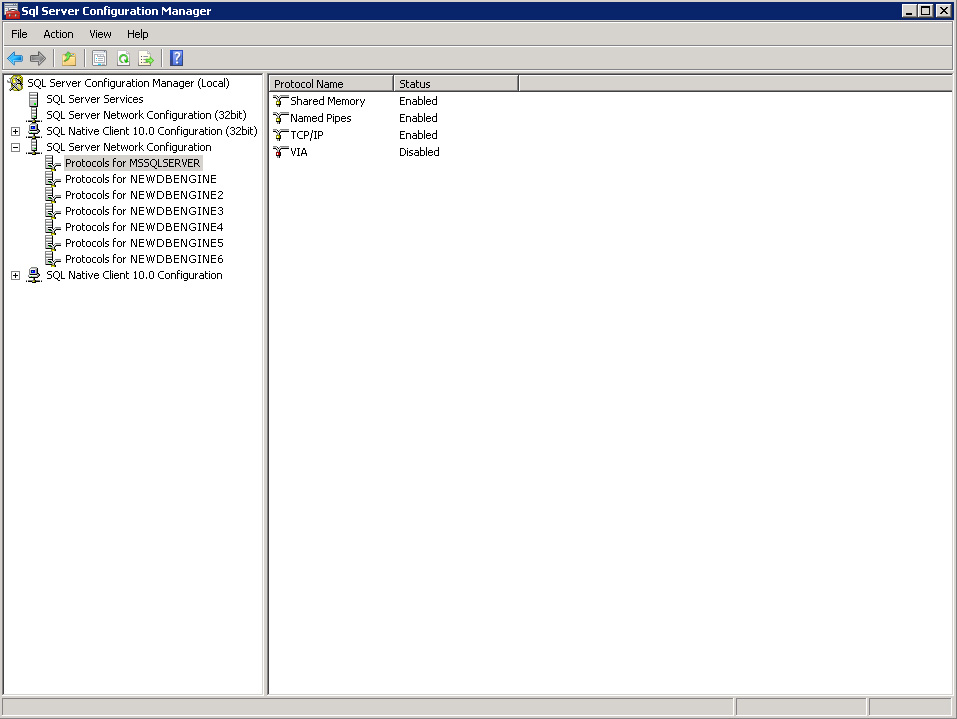The height and width of the screenshot is (719, 957).
Task: Click the Up one level folder icon
Action: click(x=69, y=59)
